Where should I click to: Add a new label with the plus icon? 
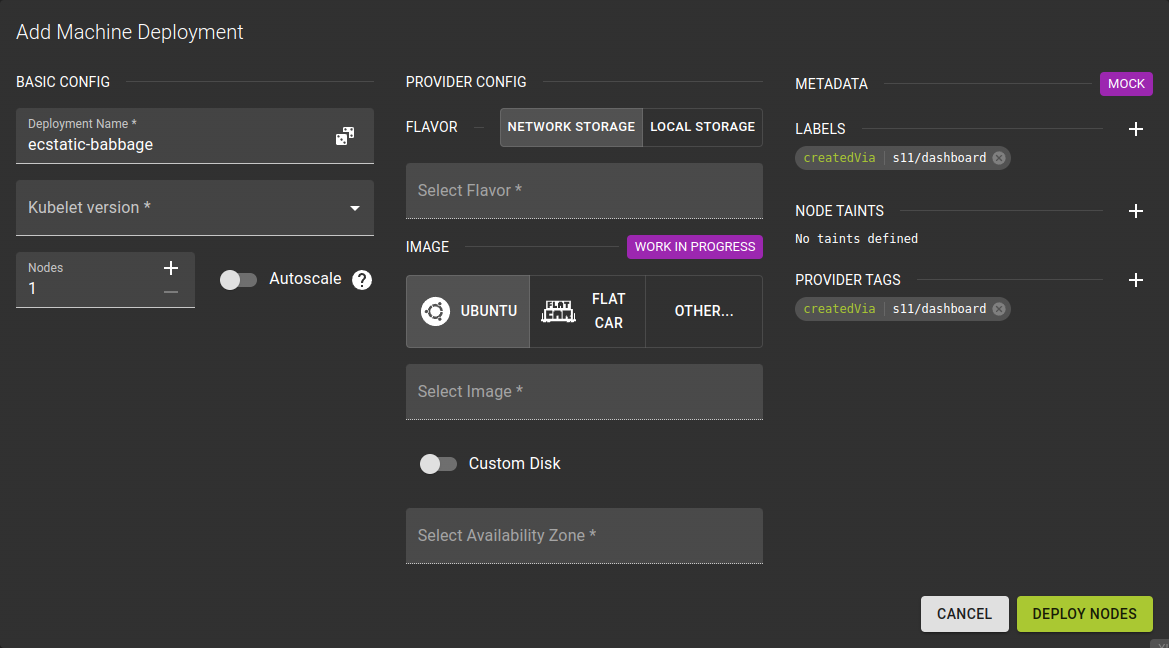(1136, 128)
